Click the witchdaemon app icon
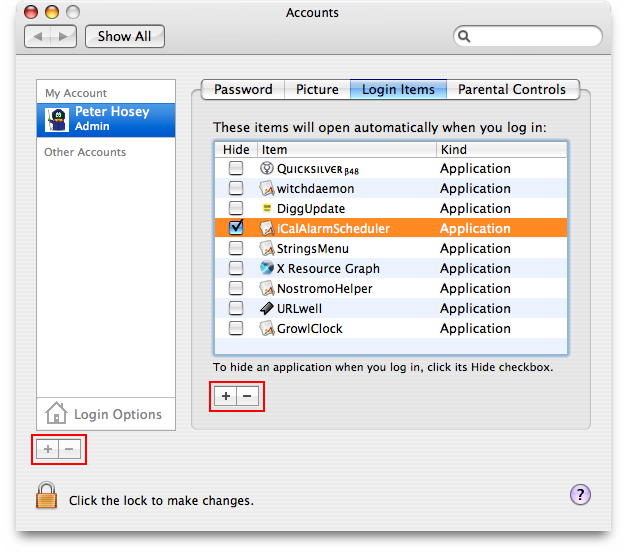Screen dimensions: 627x555 click(267, 188)
